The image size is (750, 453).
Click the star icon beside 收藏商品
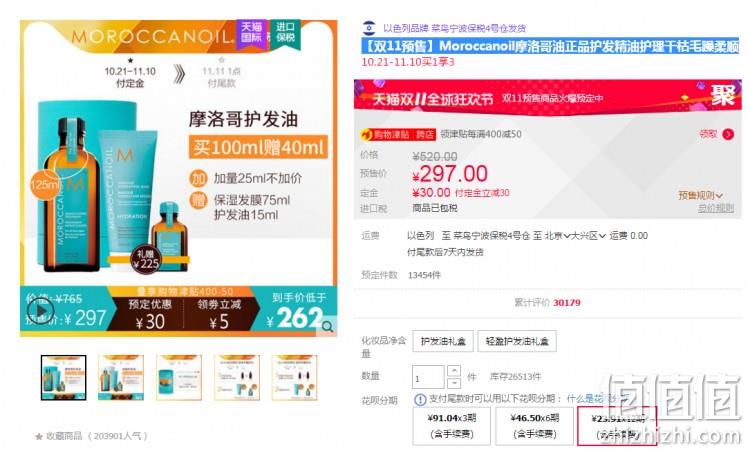coord(39,436)
